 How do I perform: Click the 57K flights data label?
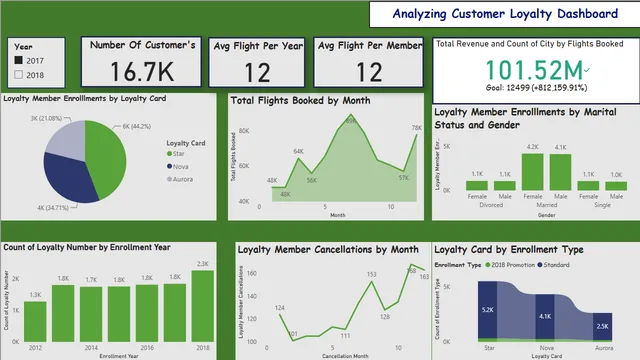(x=404, y=178)
